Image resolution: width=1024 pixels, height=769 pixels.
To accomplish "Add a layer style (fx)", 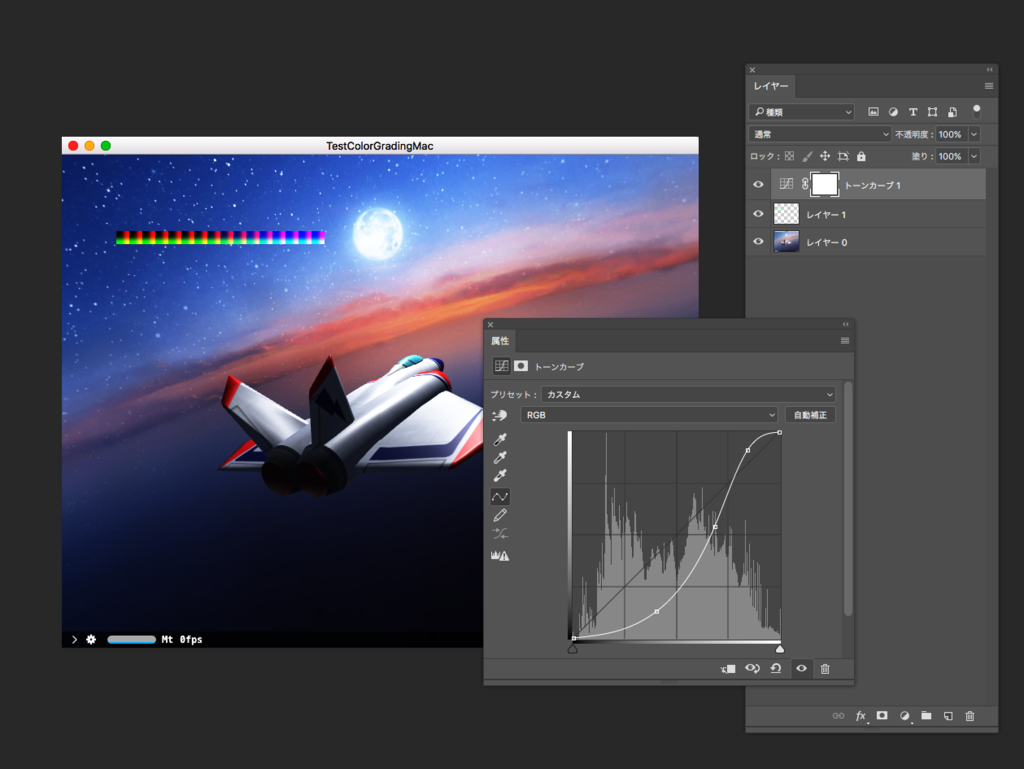I will tap(861, 716).
